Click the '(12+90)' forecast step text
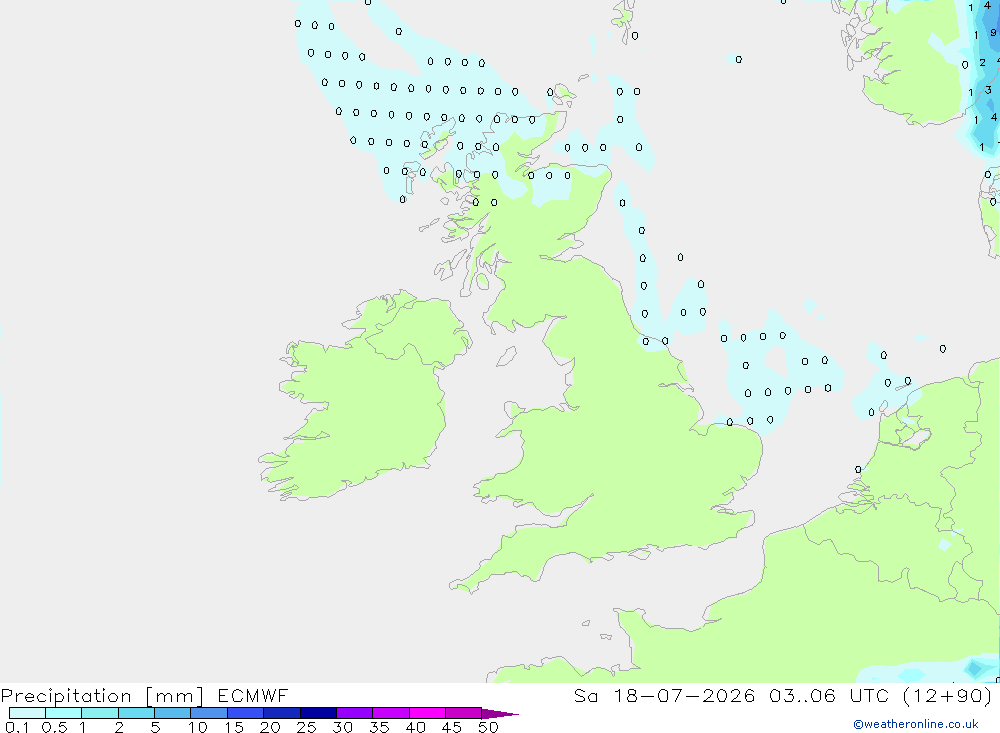Image resolution: width=1000 pixels, height=733 pixels. 948,695
